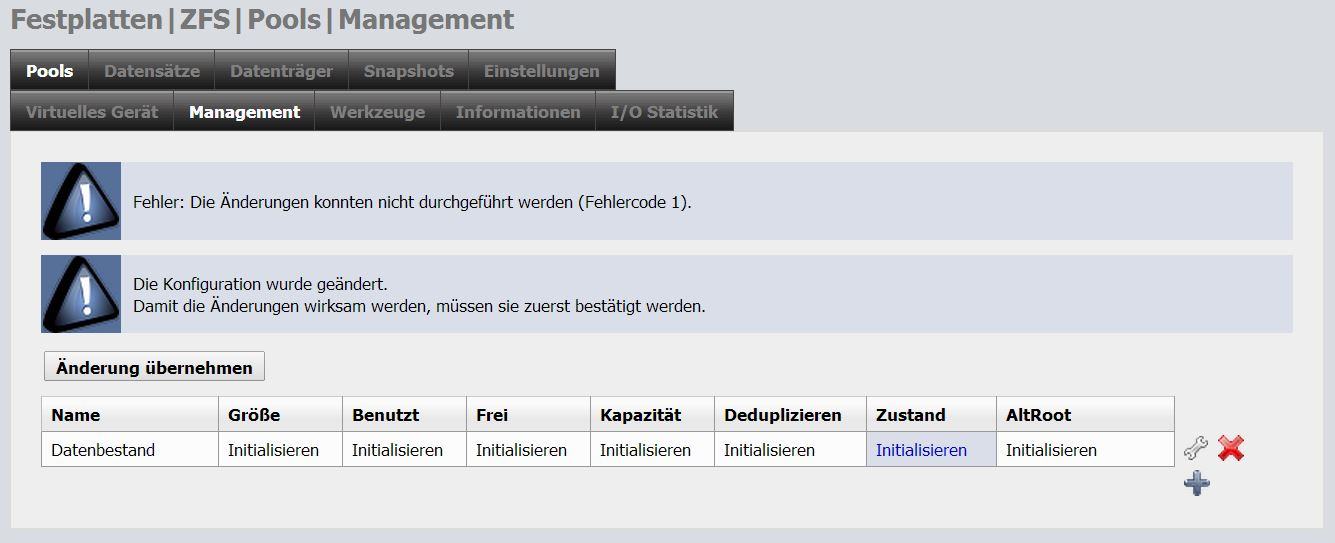Switch to the Datensätze tab
Viewport: 1335px width, 543px height.
(x=152, y=71)
